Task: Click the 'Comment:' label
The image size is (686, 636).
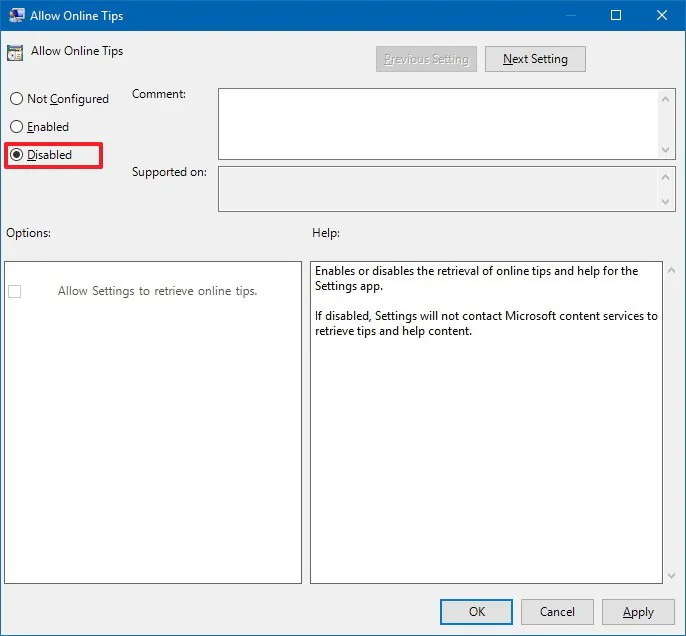Action: (x=159, y=94)
